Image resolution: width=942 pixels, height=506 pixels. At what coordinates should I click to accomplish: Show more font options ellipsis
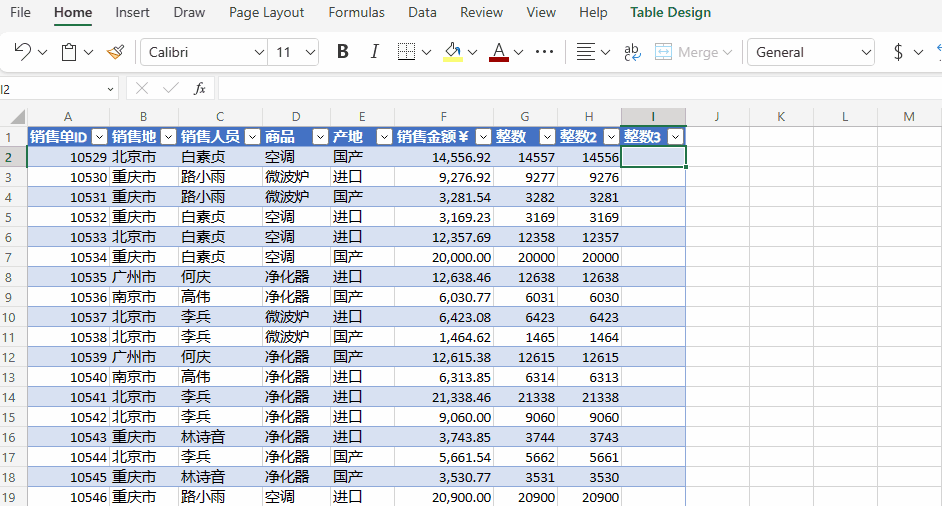(x=544, y=52)
